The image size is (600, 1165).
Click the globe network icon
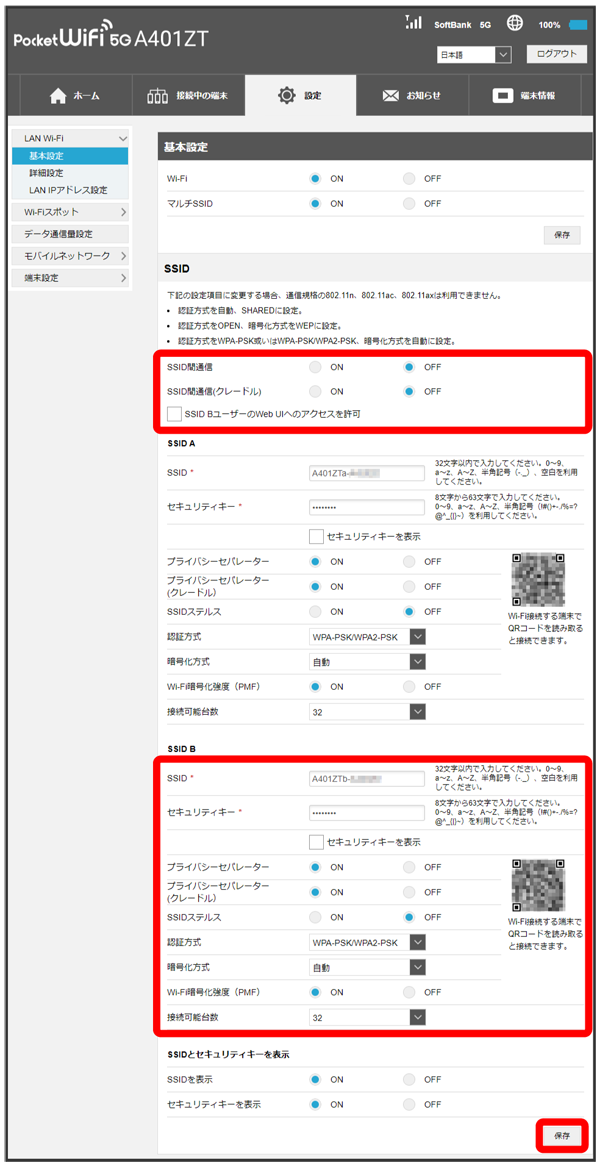[x=515, y=23]
